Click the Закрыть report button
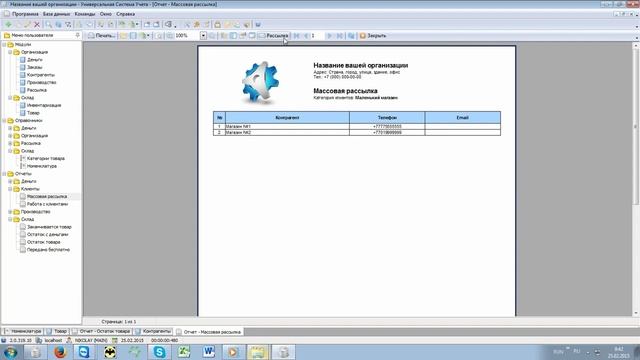Screen dimensions: 640x360 pyautogui.click(x=373, y=36)
